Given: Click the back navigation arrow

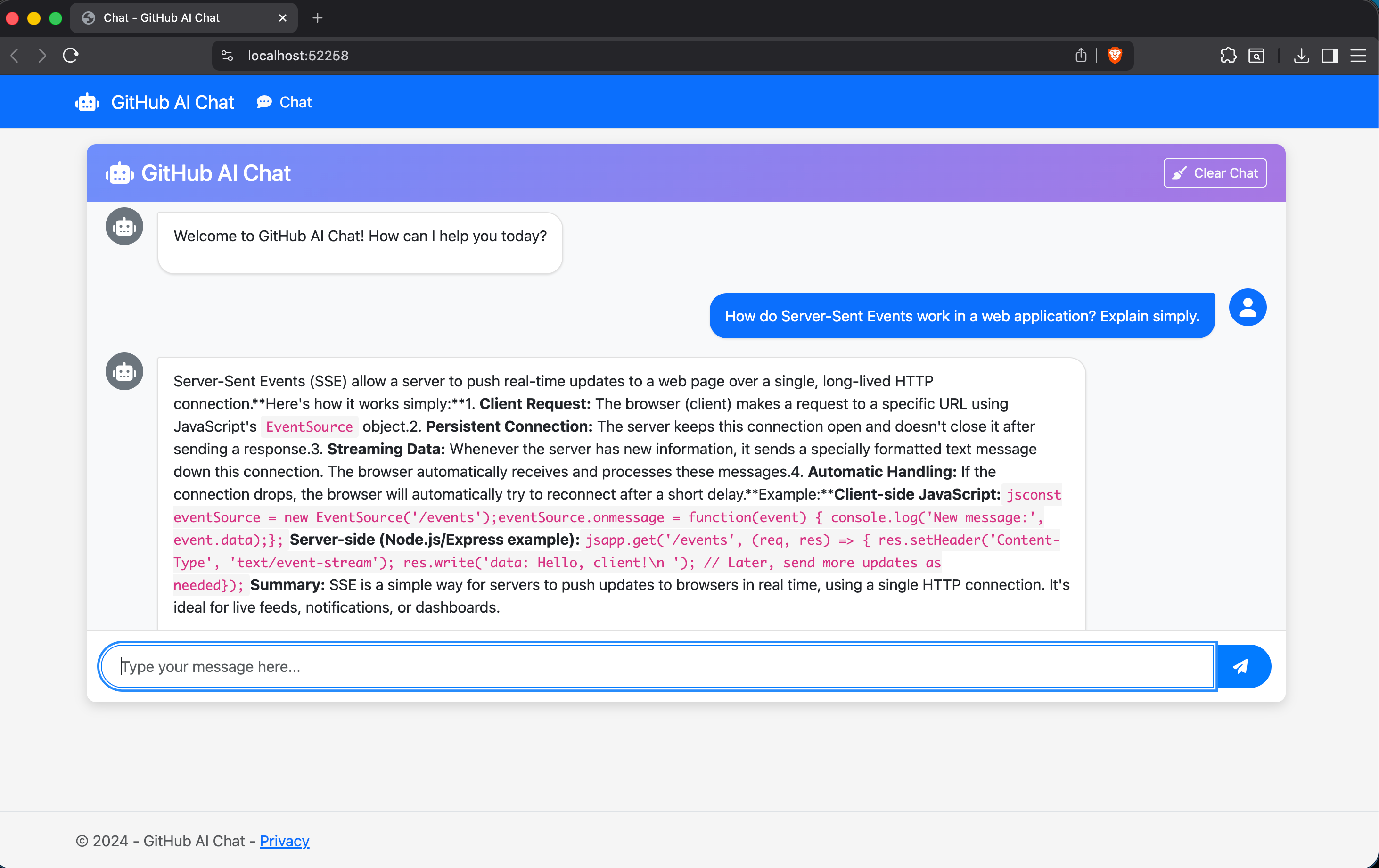Looking at the screenshot, I should click(x=14, y=56).
